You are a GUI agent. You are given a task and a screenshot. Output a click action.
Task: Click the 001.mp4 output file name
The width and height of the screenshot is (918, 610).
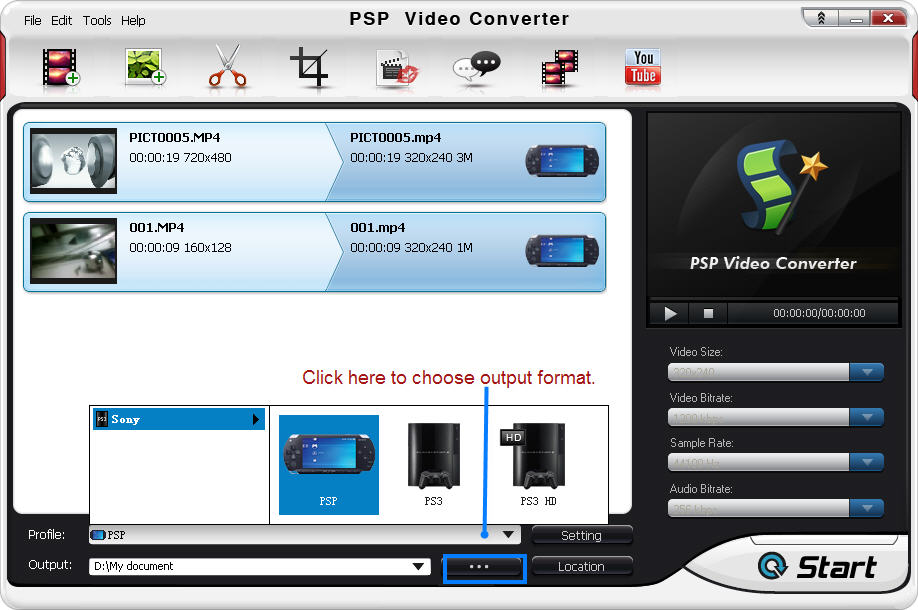point(378,227)
